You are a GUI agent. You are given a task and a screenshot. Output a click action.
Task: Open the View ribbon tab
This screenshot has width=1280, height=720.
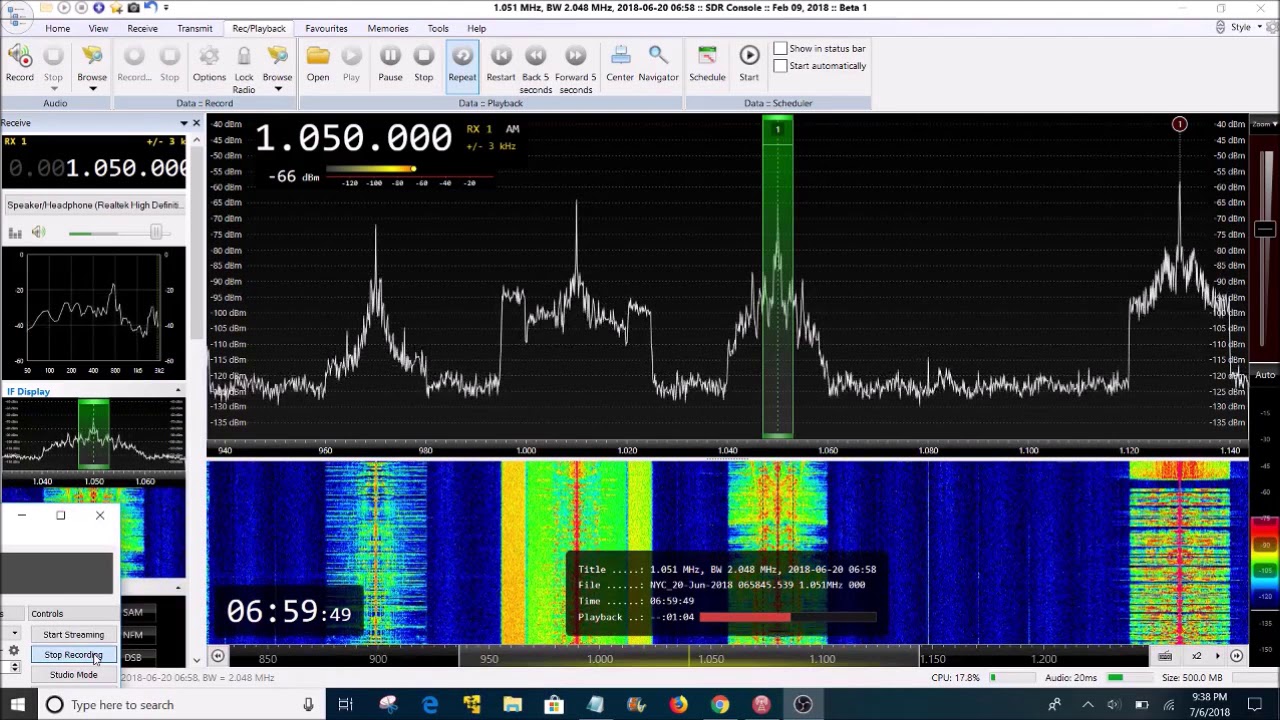(x=98, y=28)
